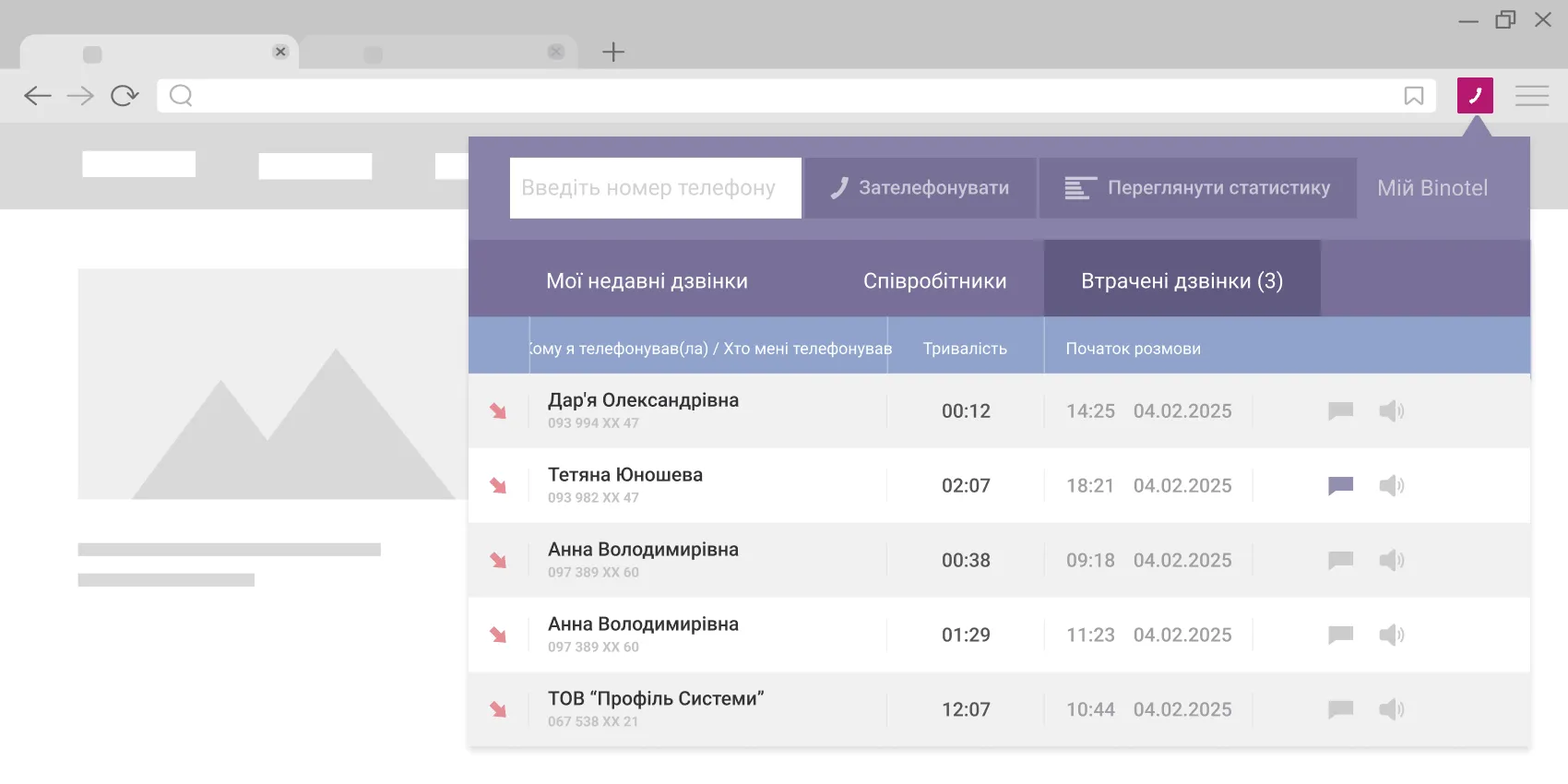Click the Тривалість column header
This screenshot has width=1568, height=784.
[965, 349]
